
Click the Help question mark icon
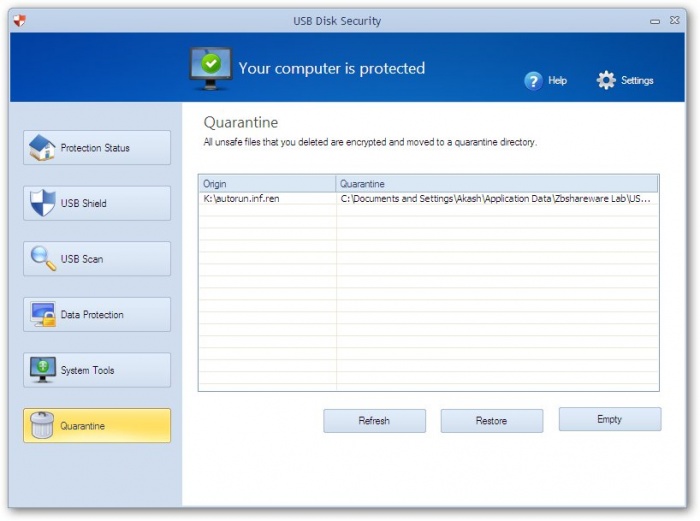(x=533, y=81)
